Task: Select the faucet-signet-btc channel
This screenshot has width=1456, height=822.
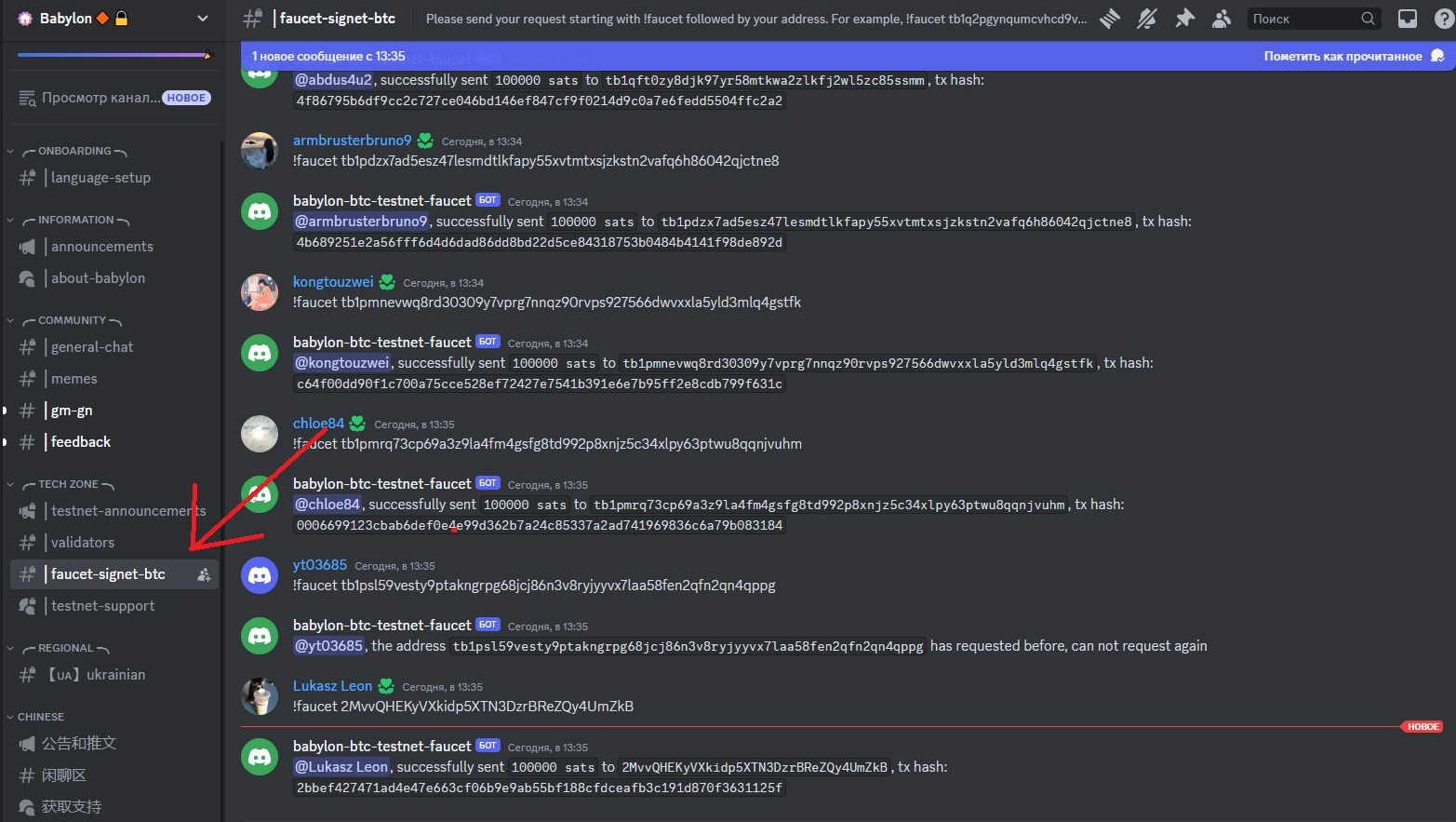Action: 114,574
